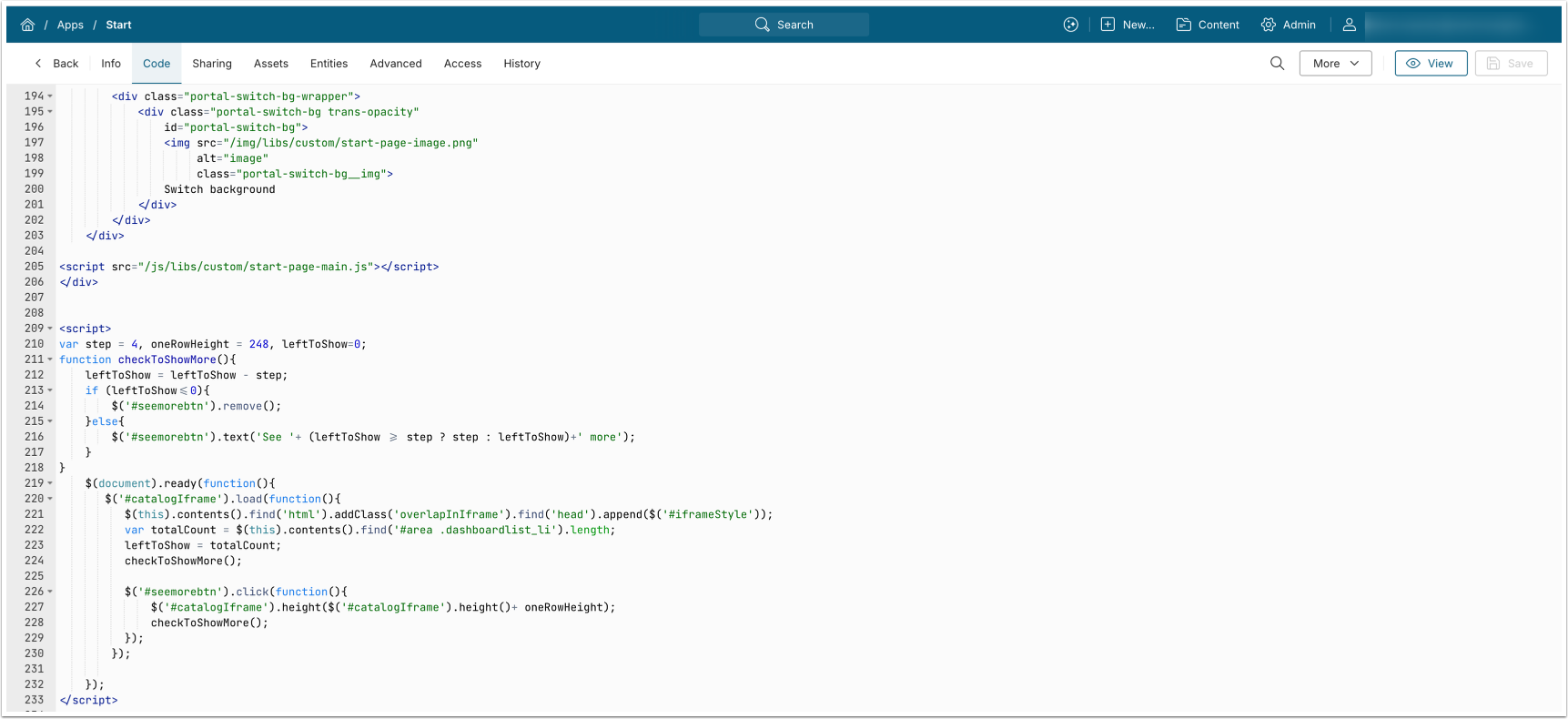The height and width of the screenshot is (719, 1568).
Task: Click the circular assistant icon in header
Action: (1070, 25)
